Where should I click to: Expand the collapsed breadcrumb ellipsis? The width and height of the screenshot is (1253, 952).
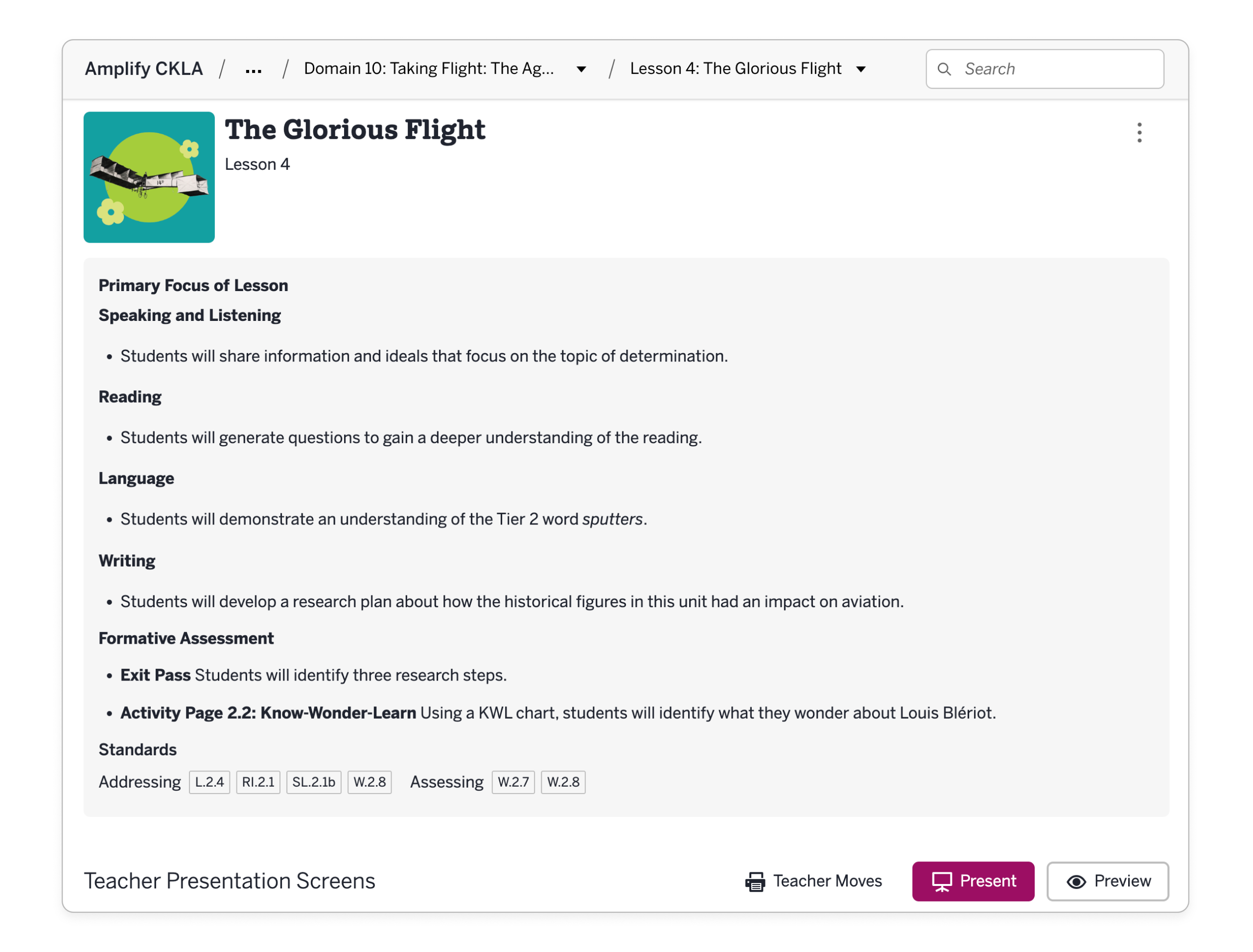(254, 69)
